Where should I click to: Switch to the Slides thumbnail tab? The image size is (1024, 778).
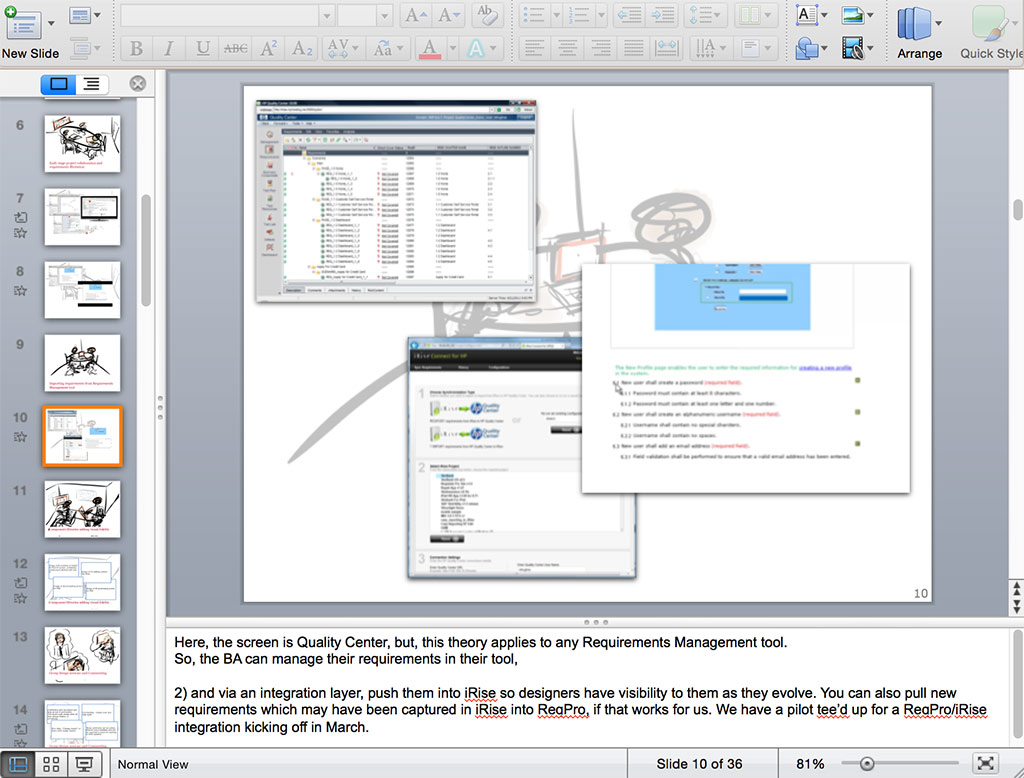click(58, 84)
